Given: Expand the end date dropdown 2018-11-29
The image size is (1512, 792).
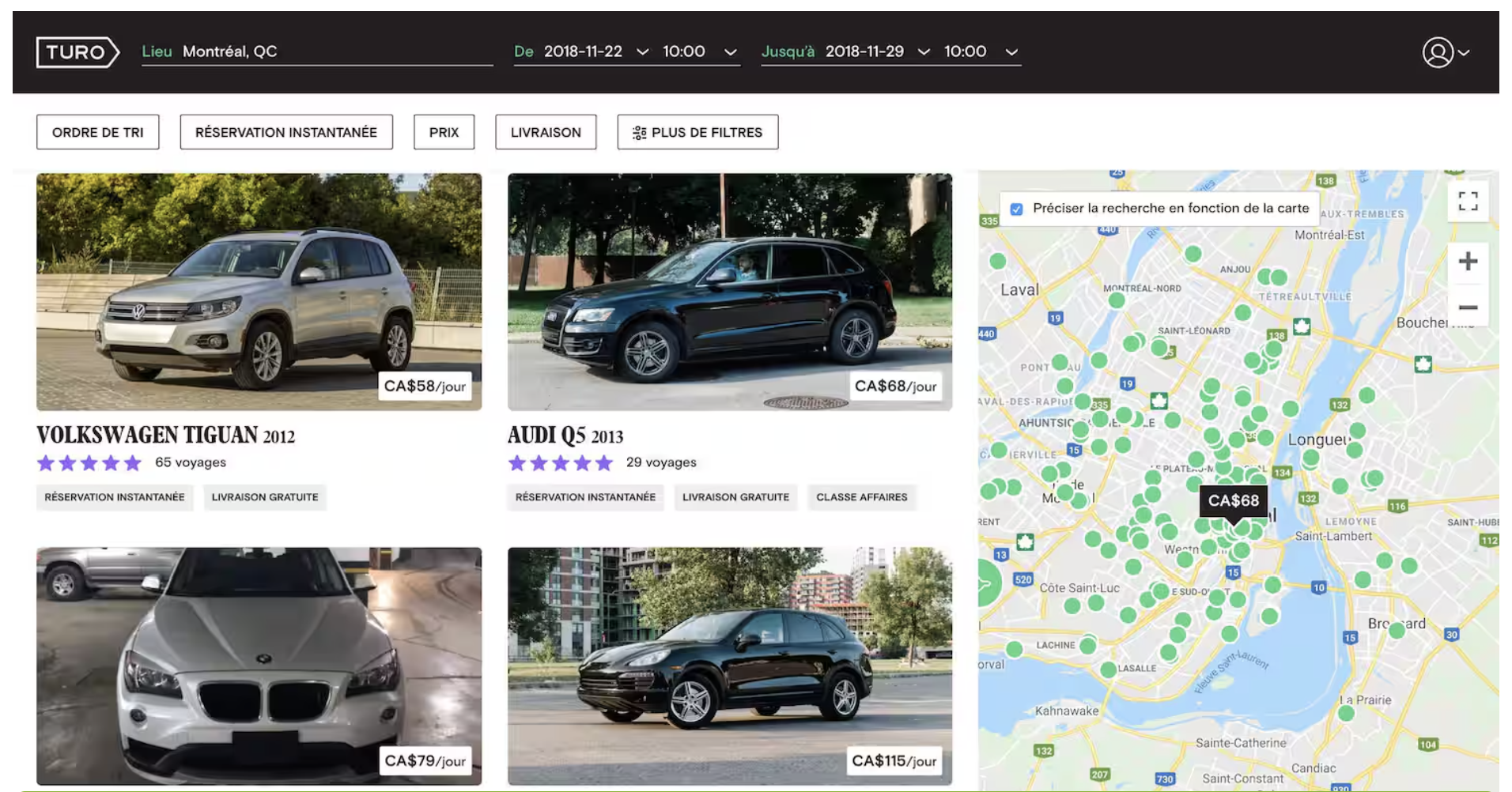Looking at the screenshot, I should [924, 52].
